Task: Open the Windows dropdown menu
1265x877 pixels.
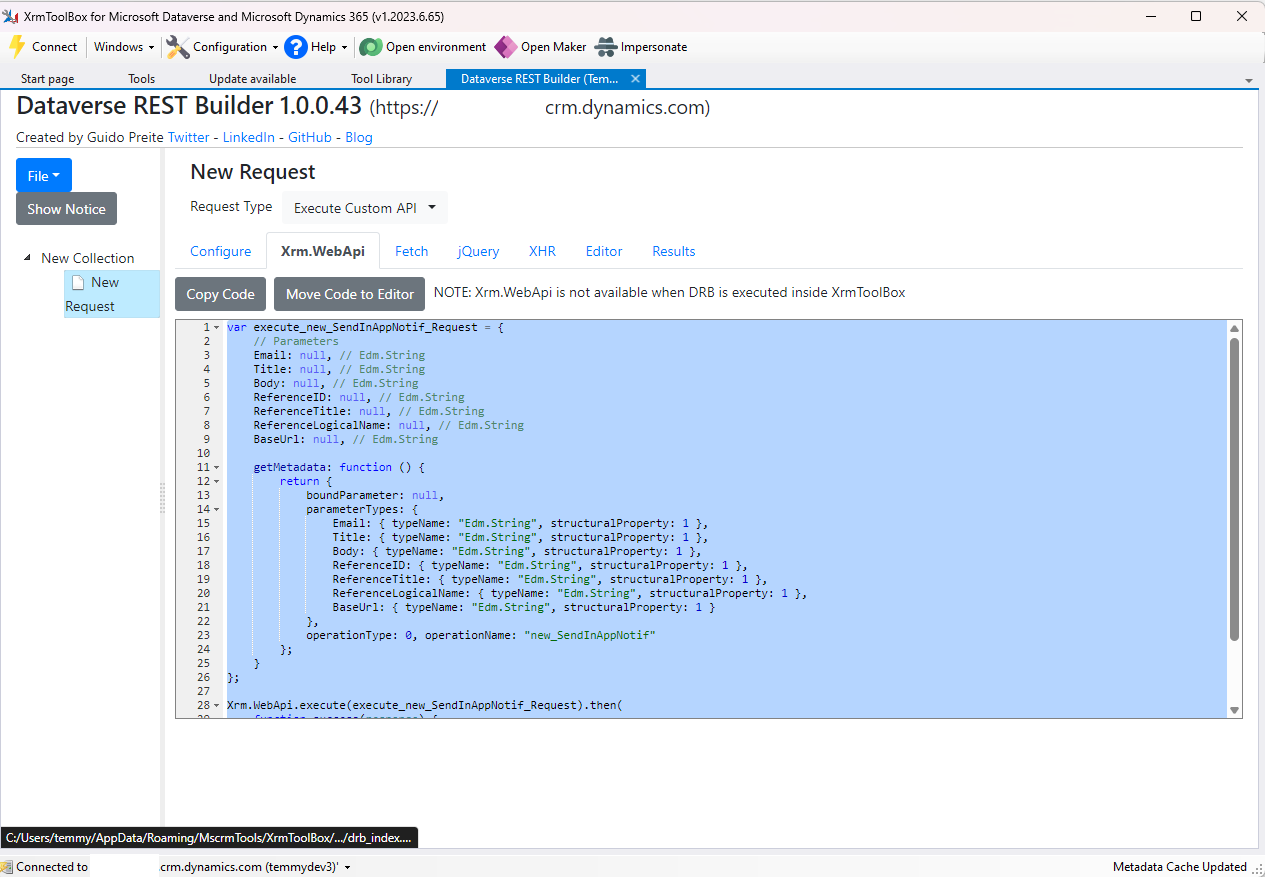Action: point(124,47)
